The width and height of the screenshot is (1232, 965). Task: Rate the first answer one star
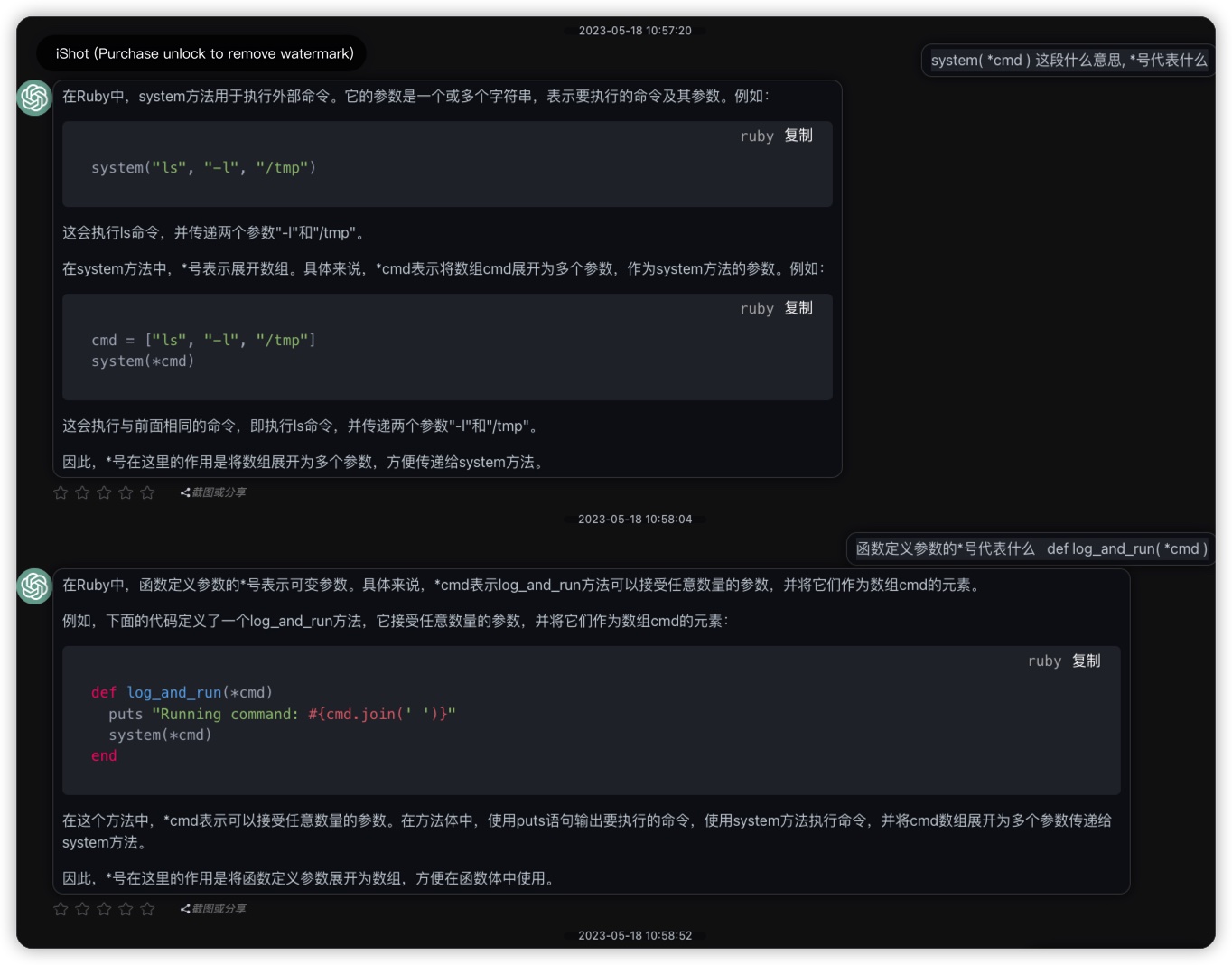tap(61, 492)
